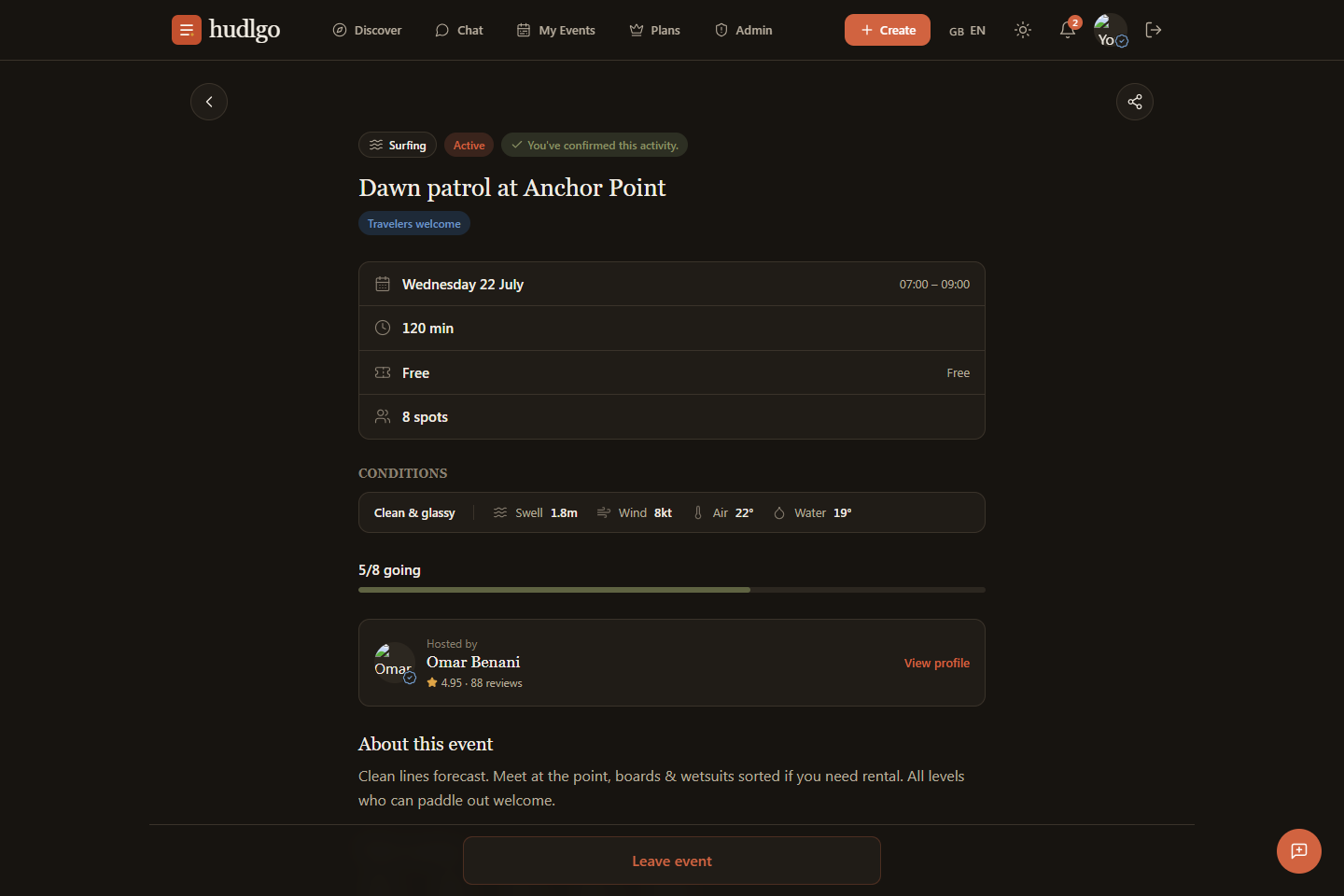Click the thermometer icon for air temperature
The width and height of the screenshot is (1344, 896).
pyautogui.click(x=698, y=512)
